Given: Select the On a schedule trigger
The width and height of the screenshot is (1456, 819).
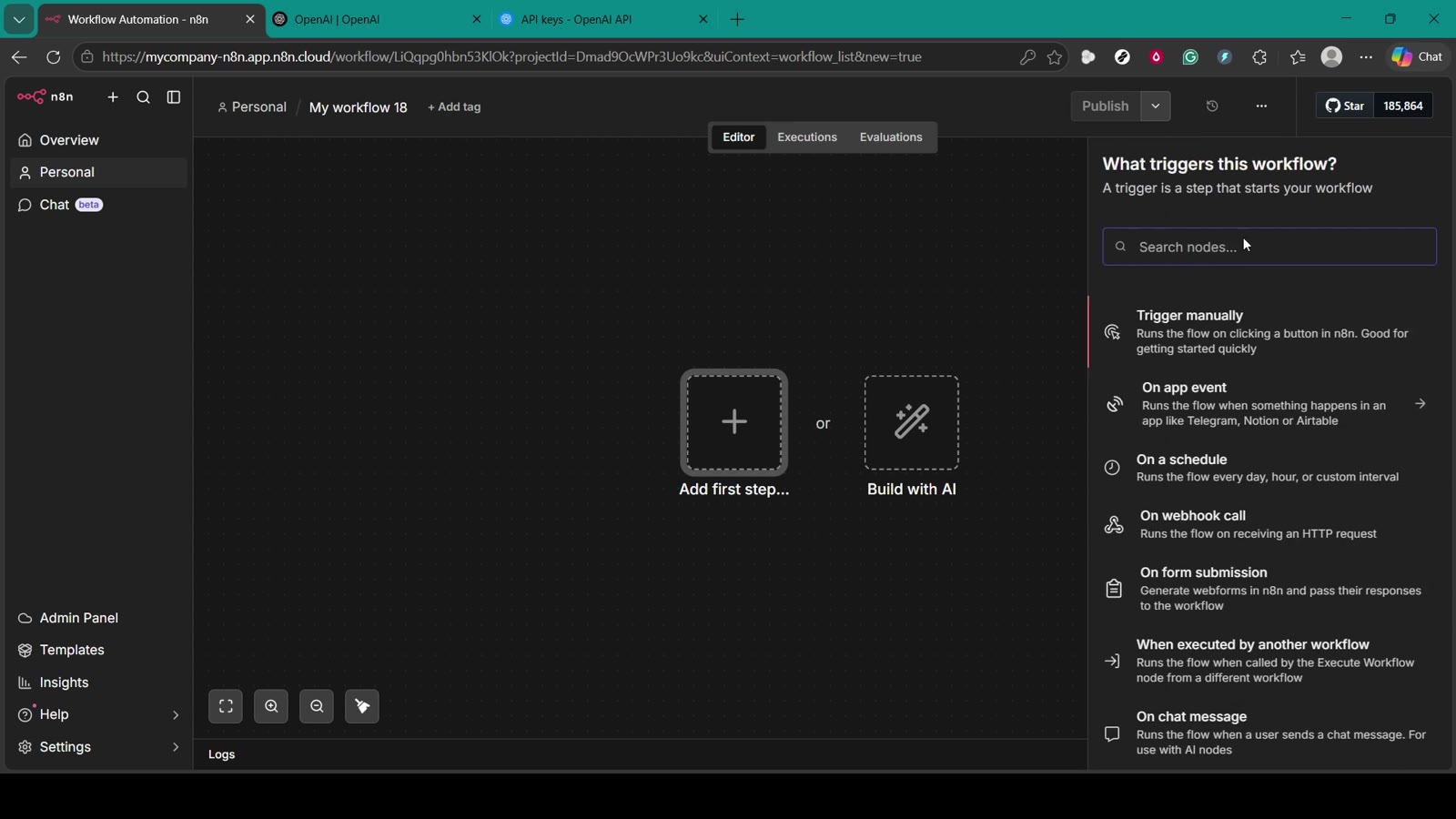Looking at the screenshot, I should point(1269,468).
